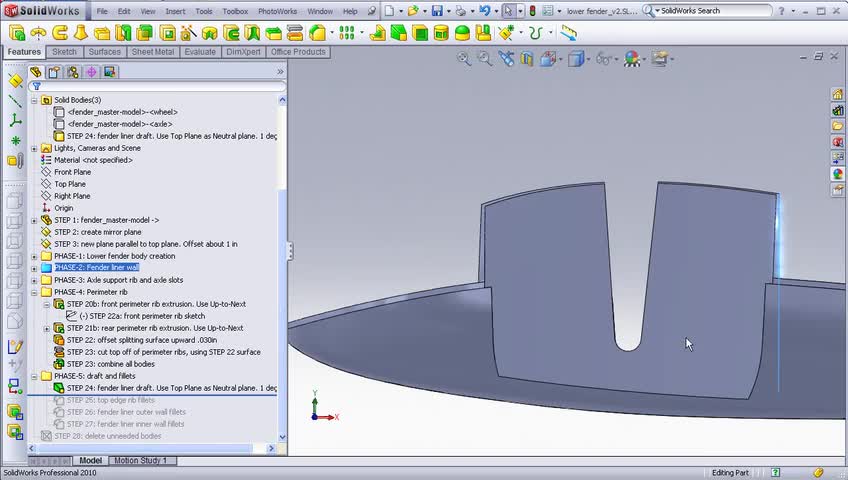Collapse the PHASE-4 Perimeter rib folder
The height and width of the screenshot is (480, 848).
[x=34, y=292]
